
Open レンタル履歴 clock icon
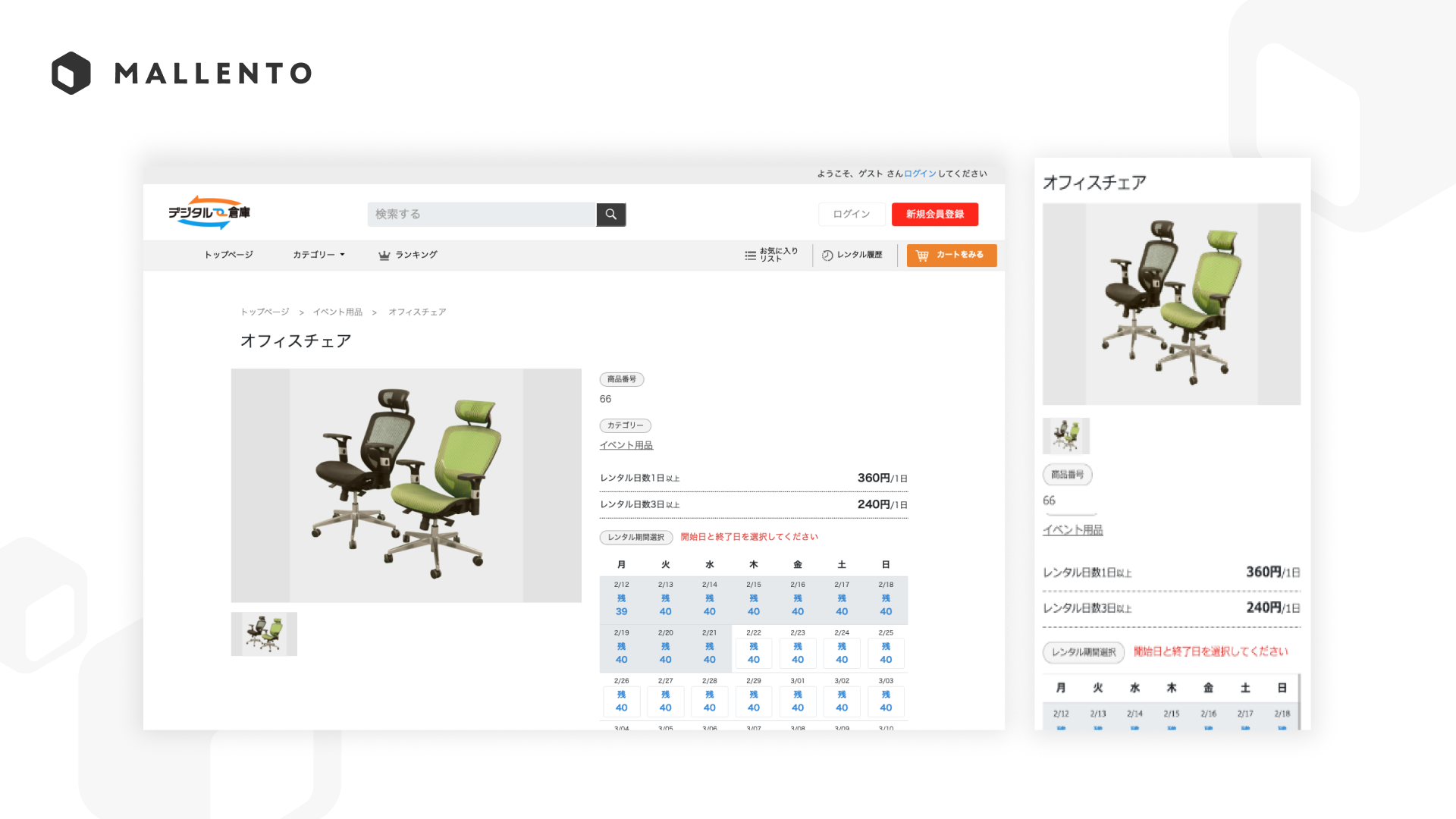tap(827, 256)
